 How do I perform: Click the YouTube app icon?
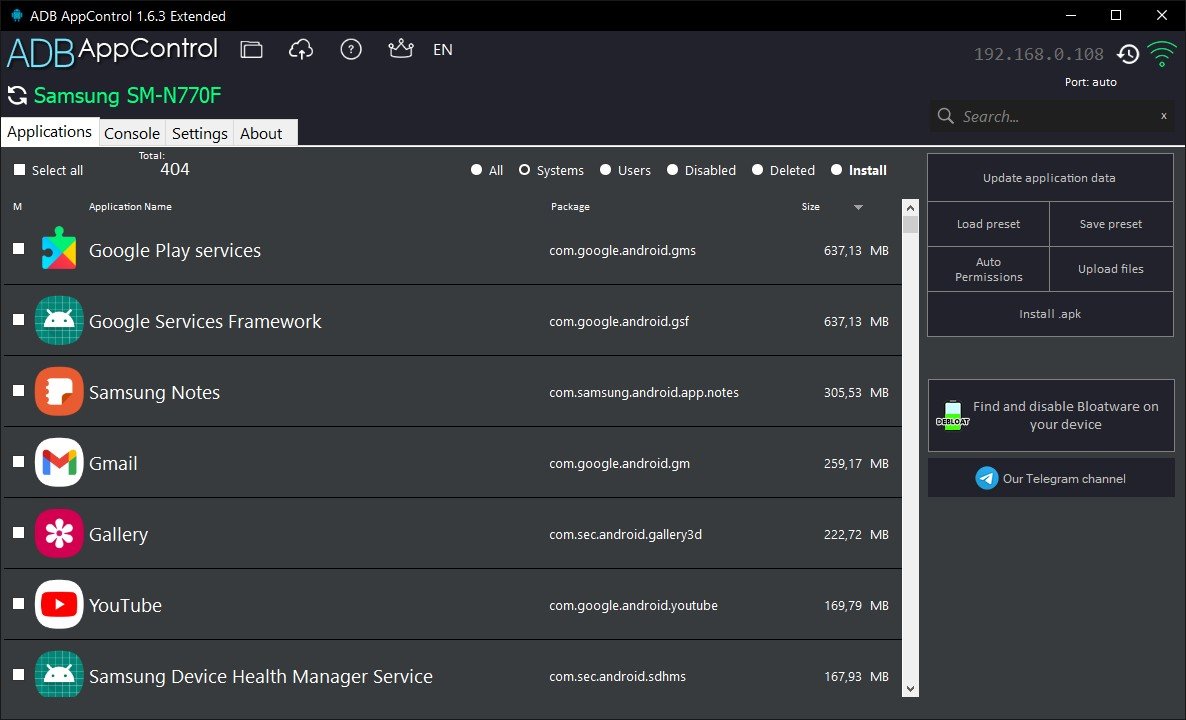[59, 604]
